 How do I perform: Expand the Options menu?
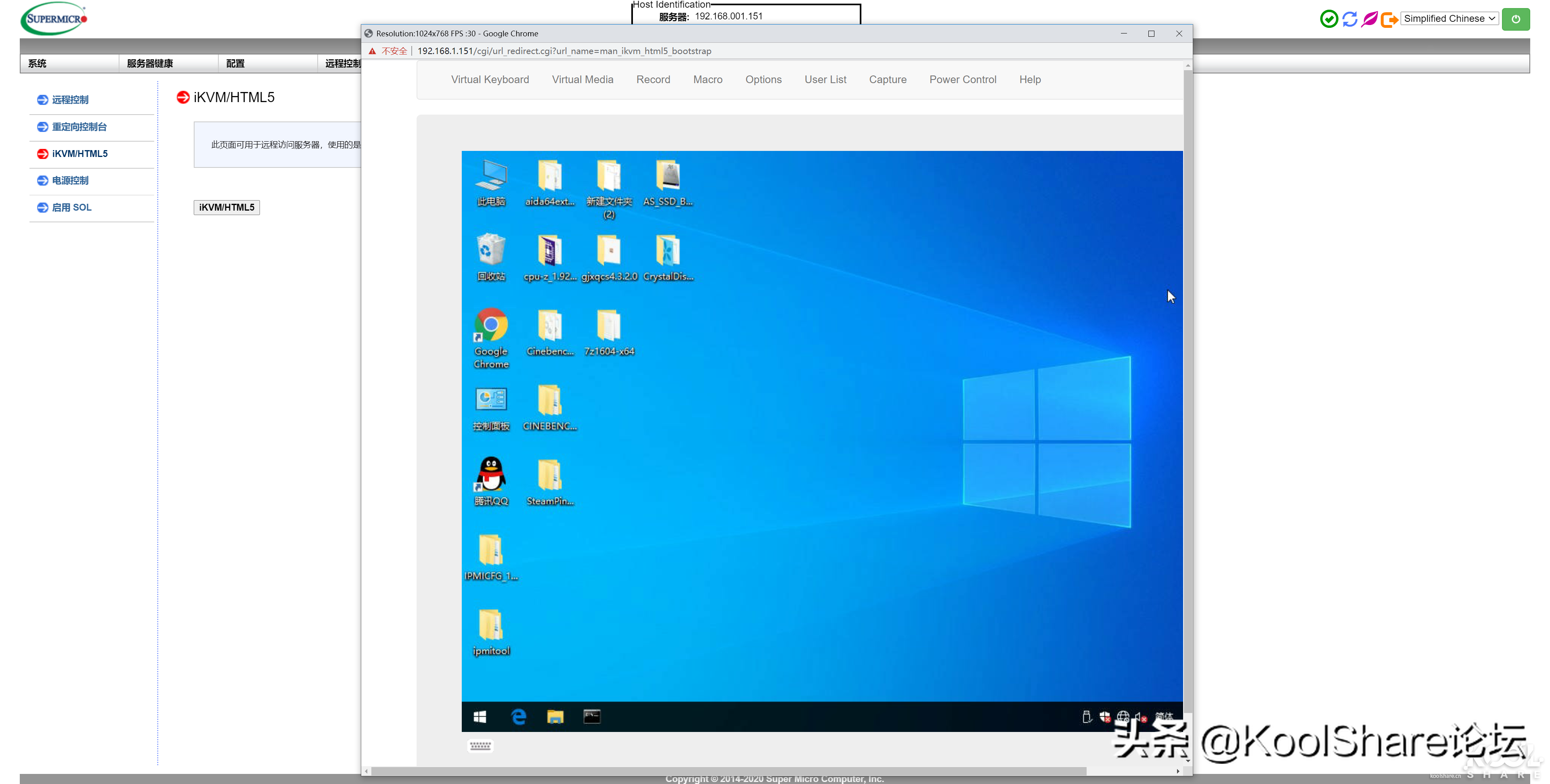pos(763,79)
